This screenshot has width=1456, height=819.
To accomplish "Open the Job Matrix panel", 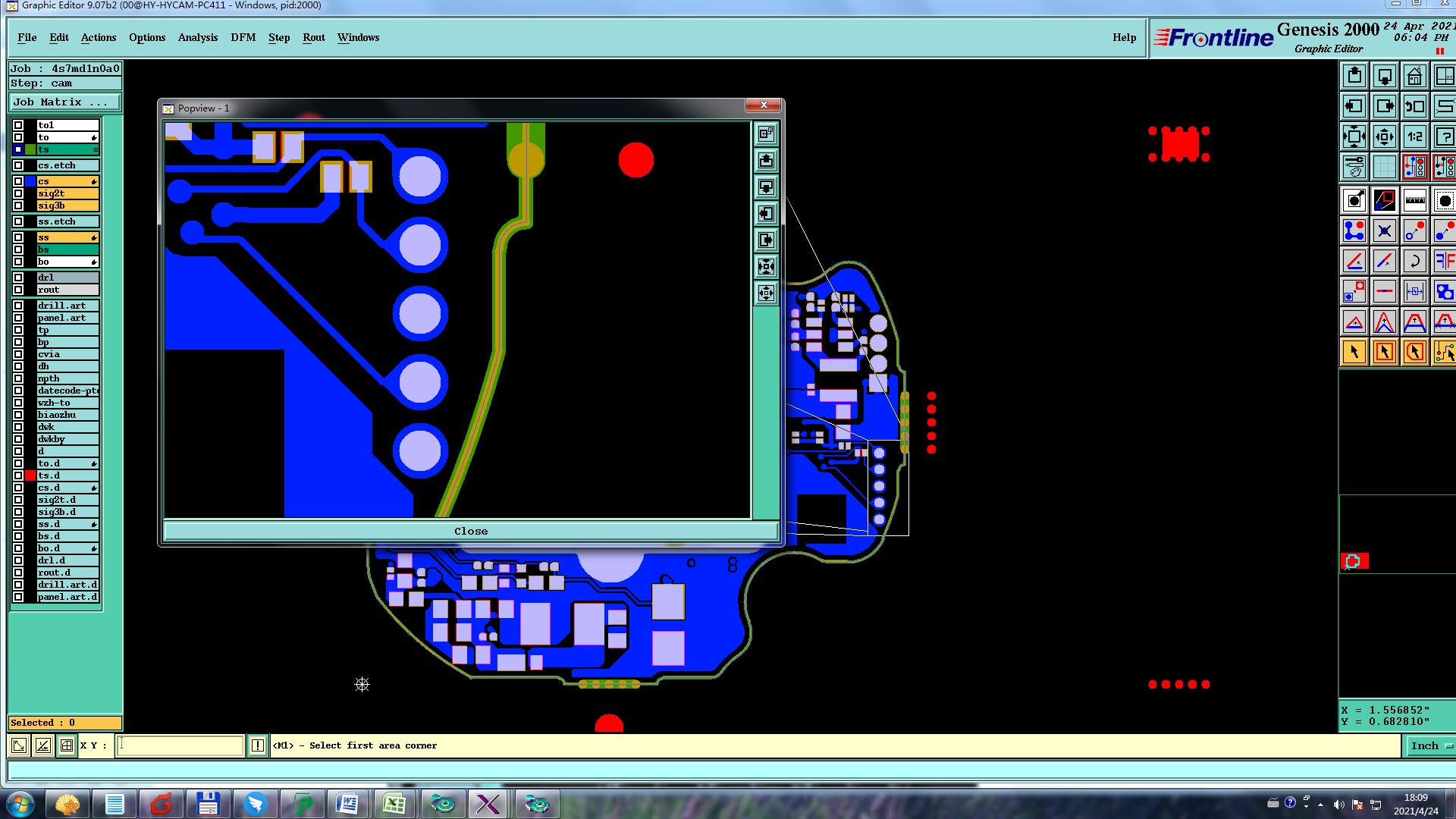I will (65, 102).
